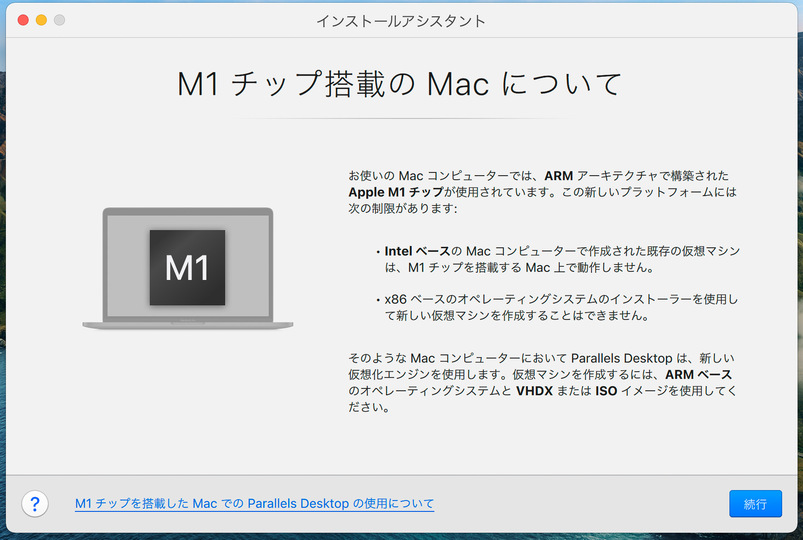Open the M1 Mac Parallels Desktop usage link
The width and height of the screenshot is (803, 540).
(x=255, y=504)
